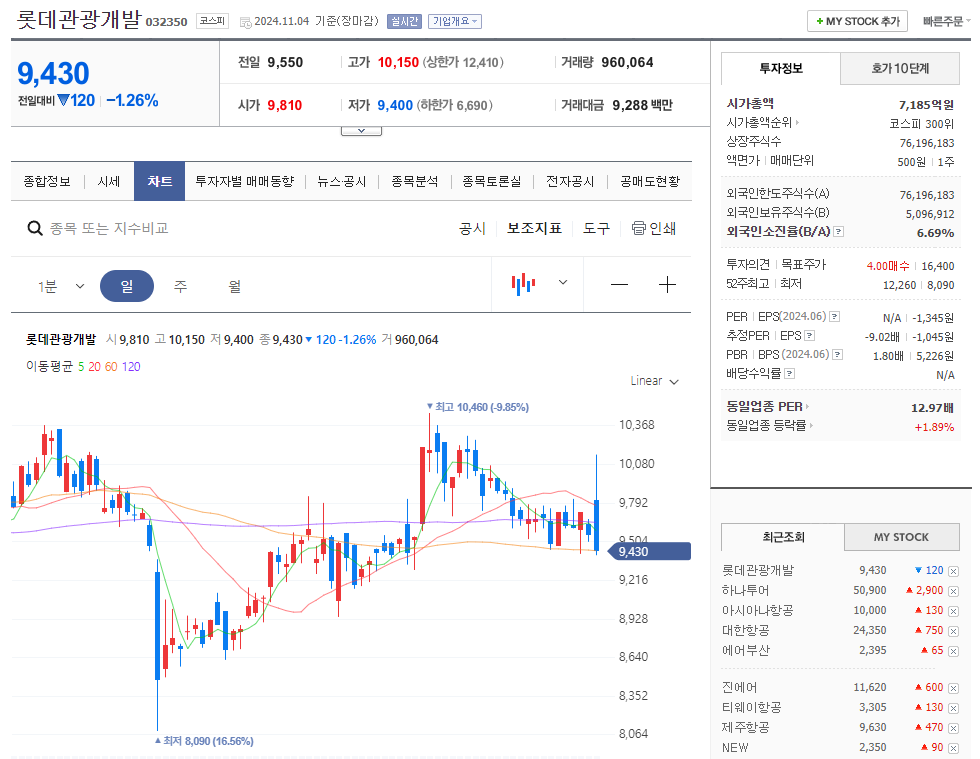Open help icon for PER EPS(2024.06)

(x=834, y=317)
